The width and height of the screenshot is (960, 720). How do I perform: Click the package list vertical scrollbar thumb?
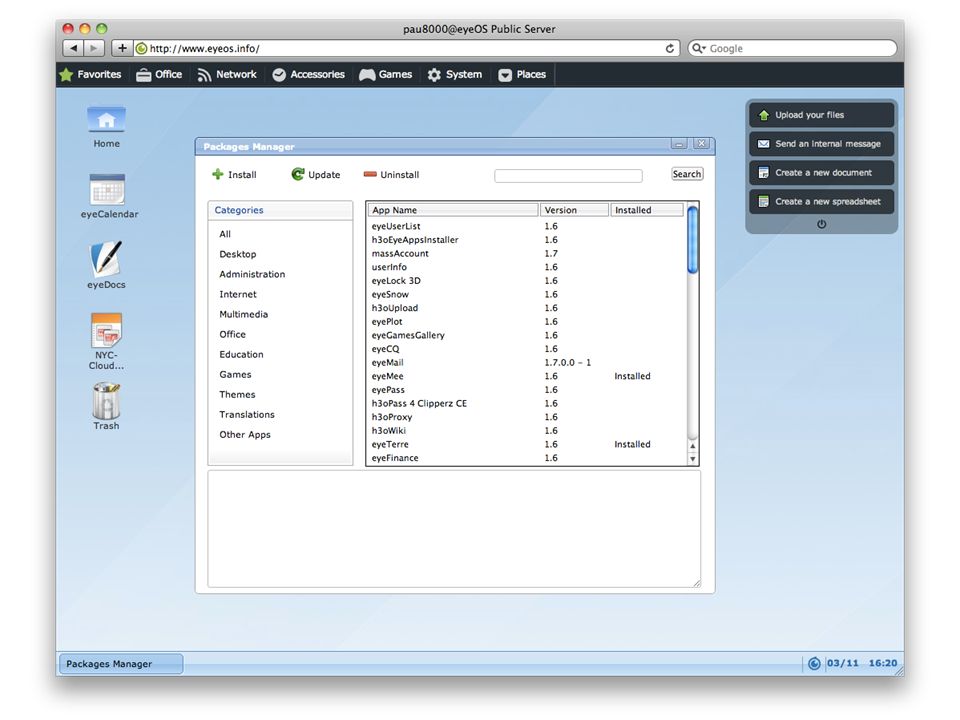[x=692, y=240]
